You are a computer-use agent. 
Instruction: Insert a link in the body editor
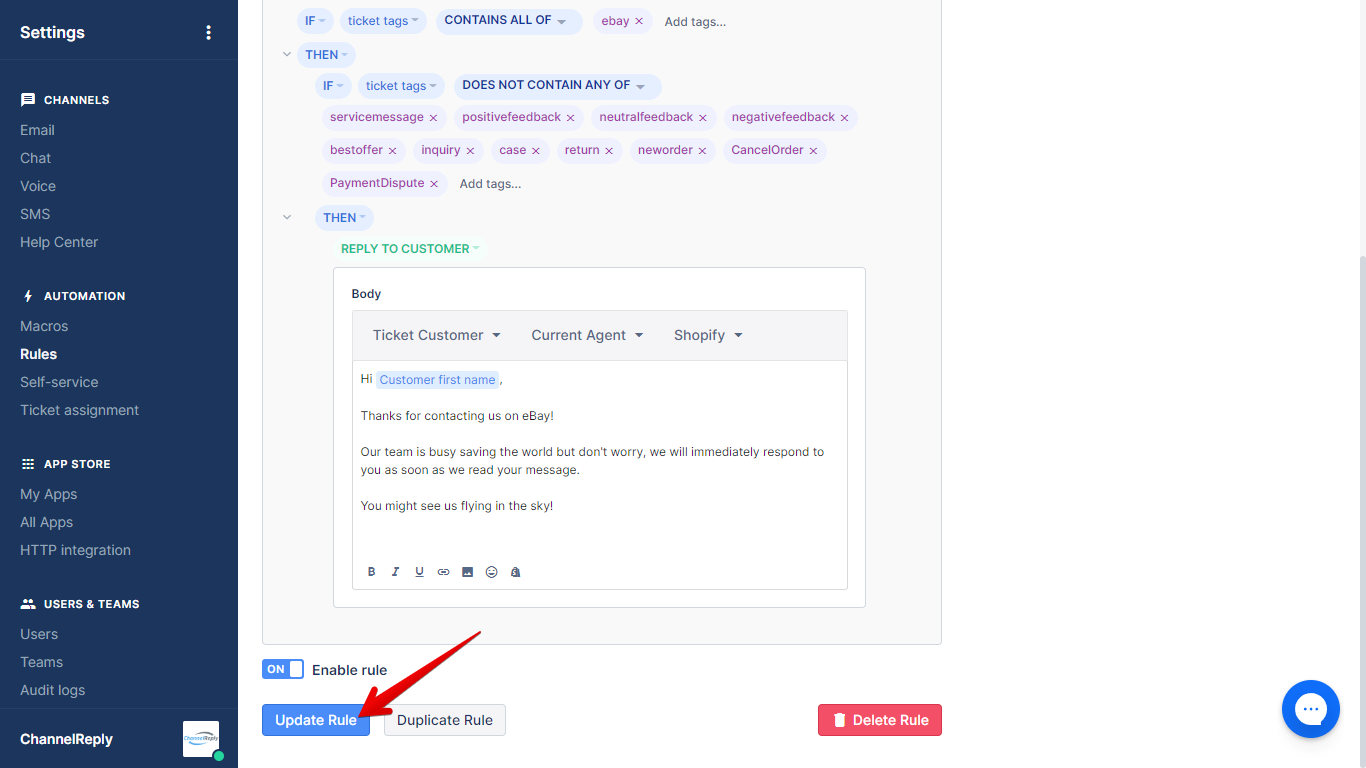click(443, 572)
